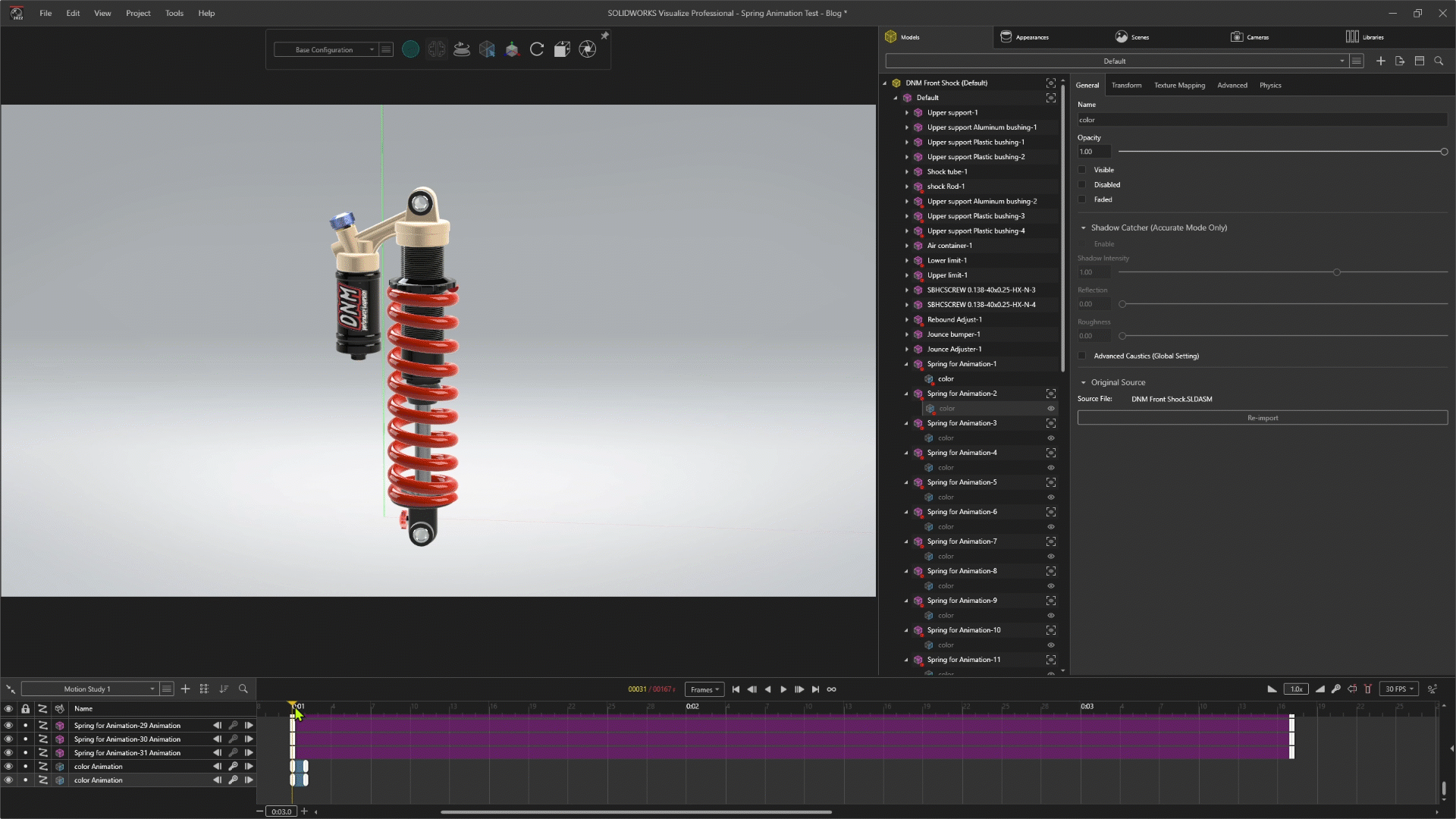Open the animation output settings icon at far right
Image resolution: width=1456 pixels, height=819 pixels.
pyautogui.click(x=1432, y=689)
